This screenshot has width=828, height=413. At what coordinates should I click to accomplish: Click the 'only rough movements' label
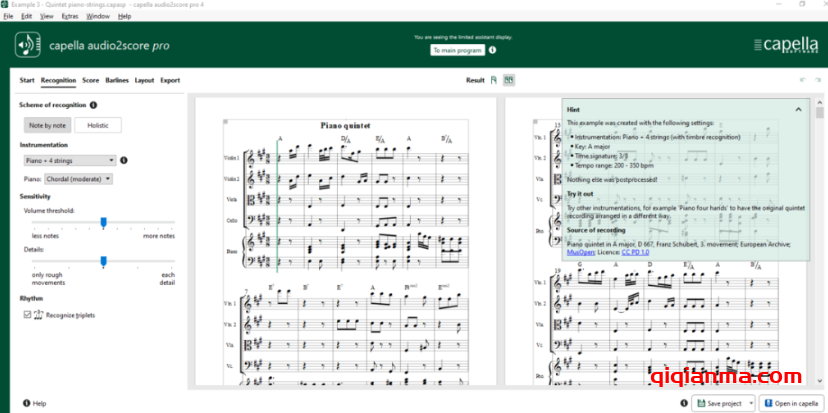47,279
